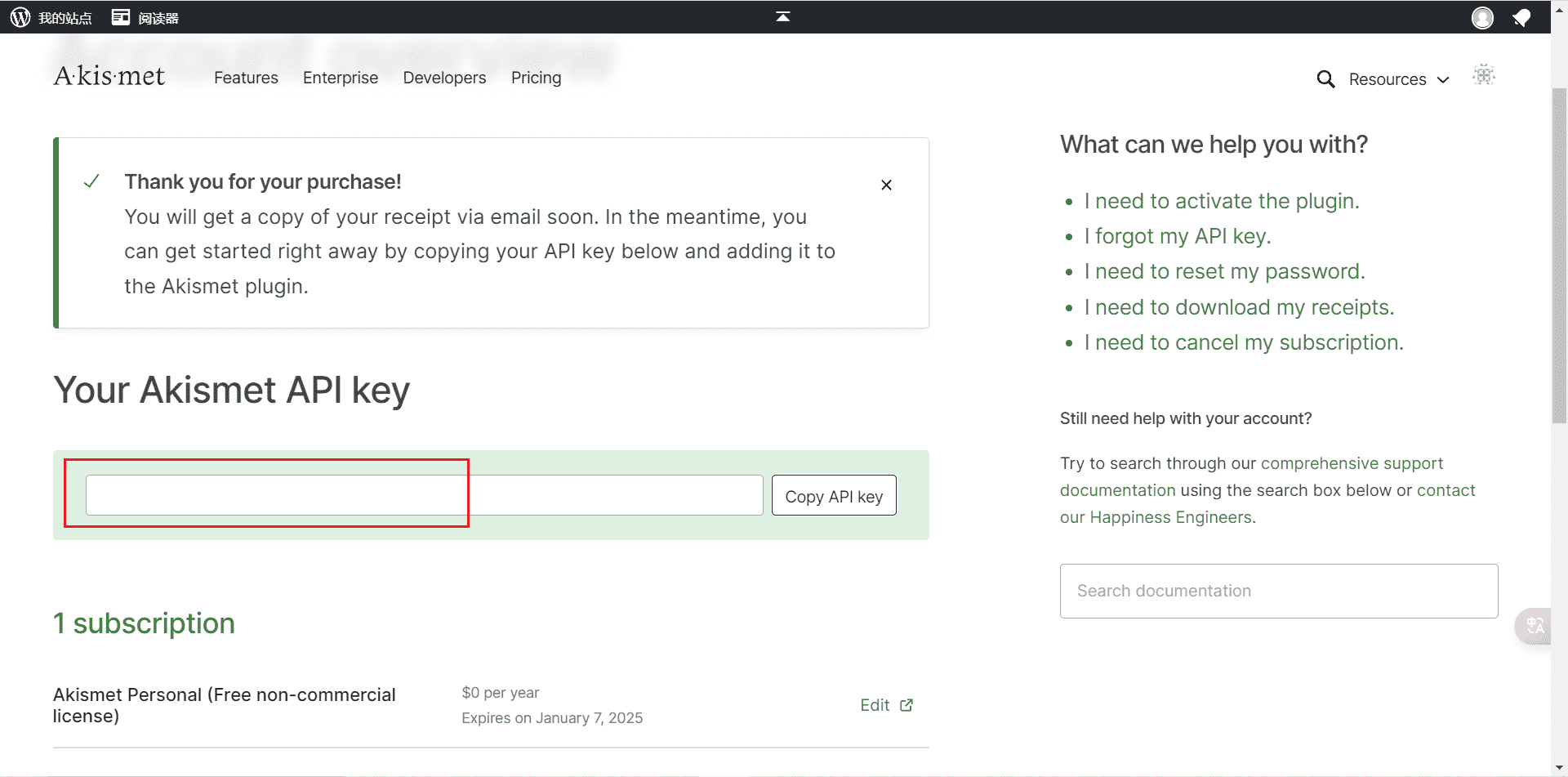The image size is (1568, 777).
Task: Go to the Developers page
Action: (444, 78)
